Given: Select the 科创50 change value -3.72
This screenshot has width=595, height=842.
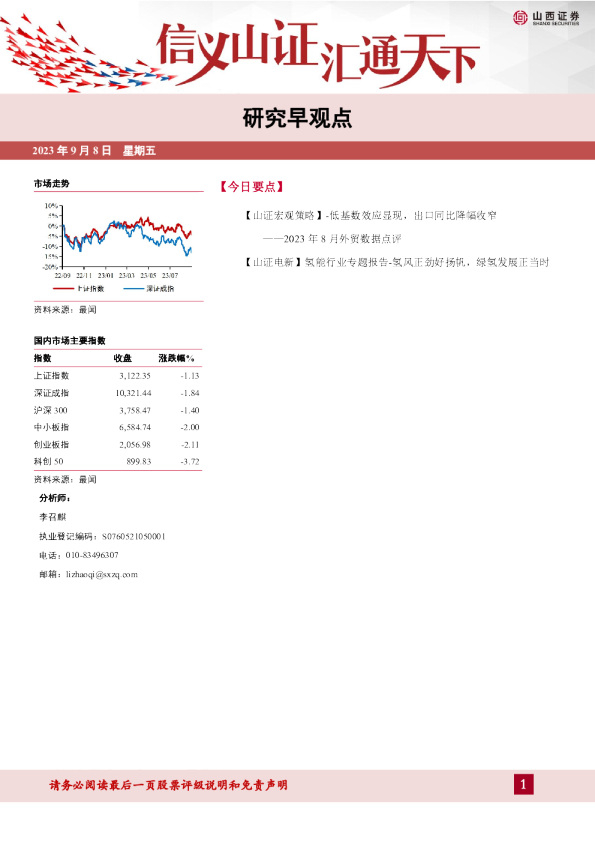Looking at the screenshot, I should coord(190,462).
